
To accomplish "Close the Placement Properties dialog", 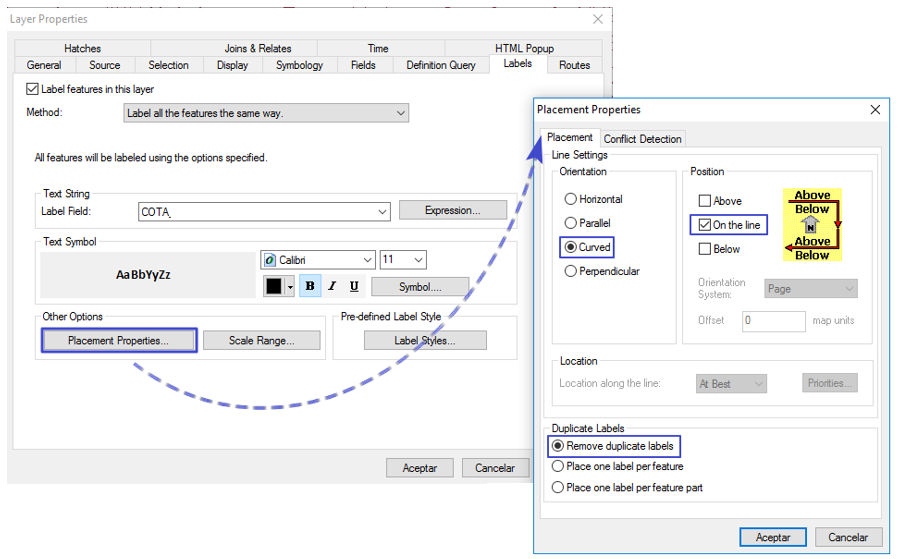I will (x=875, y=110).
